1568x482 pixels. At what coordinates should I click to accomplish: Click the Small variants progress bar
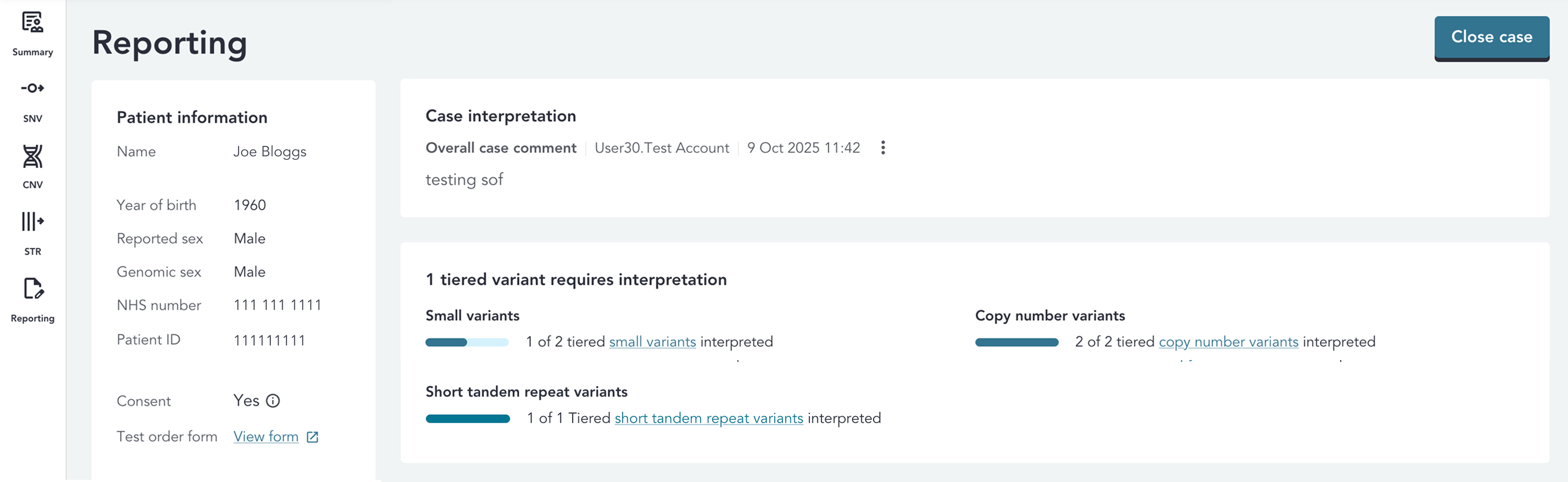(x=467, y=342)
